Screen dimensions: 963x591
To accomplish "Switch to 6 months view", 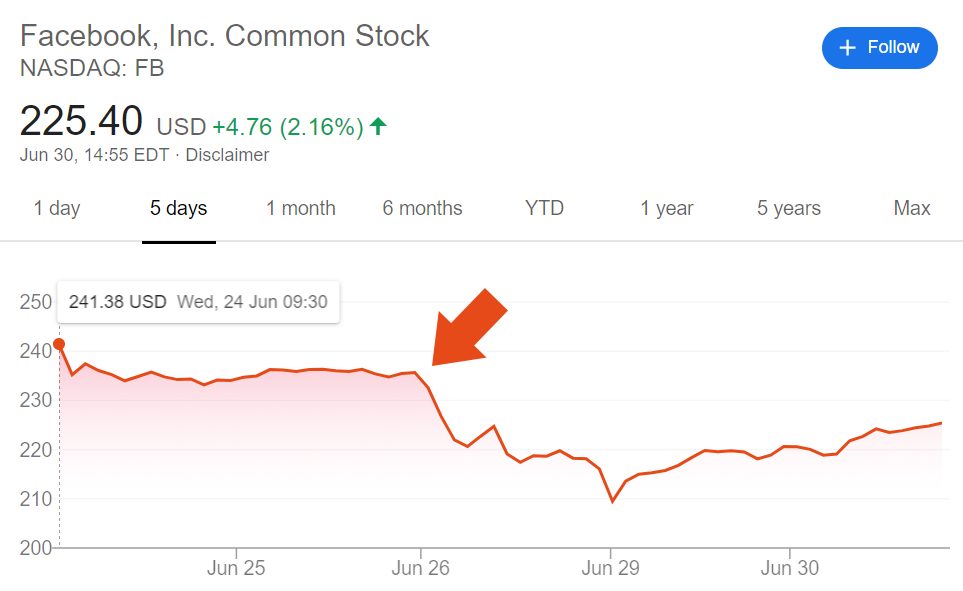I will [x=422, y=208].
